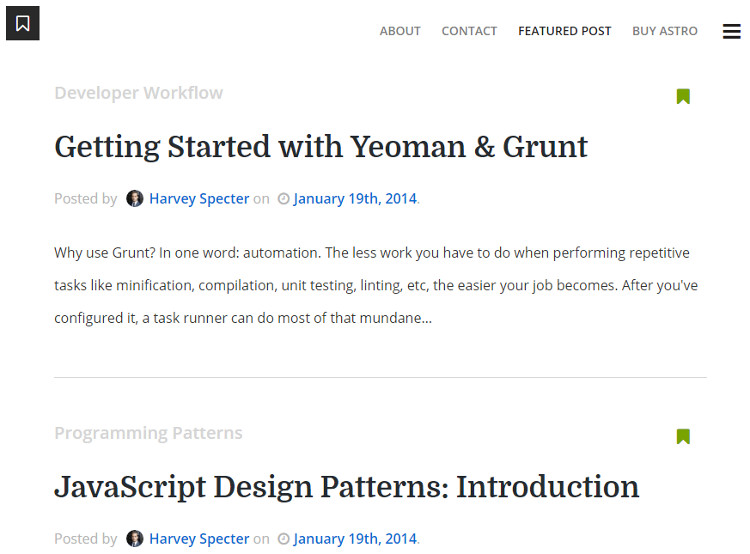Image resolution: width=750 pixels, height=554 pixels.
Task: Open the Developer Workflow category
Action: pos(138,93)
